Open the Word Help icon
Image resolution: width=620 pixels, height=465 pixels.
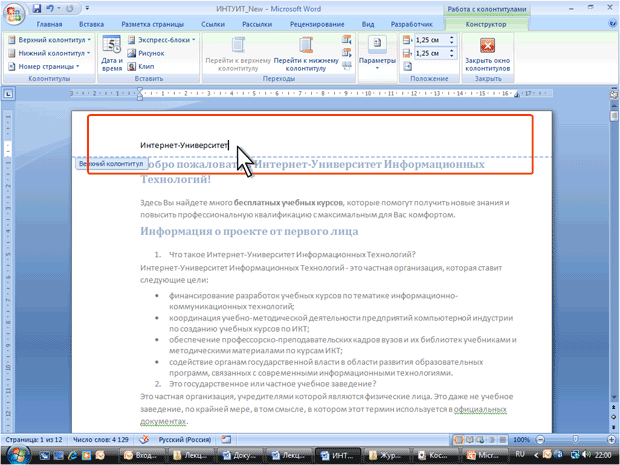(x=612, y=24)
